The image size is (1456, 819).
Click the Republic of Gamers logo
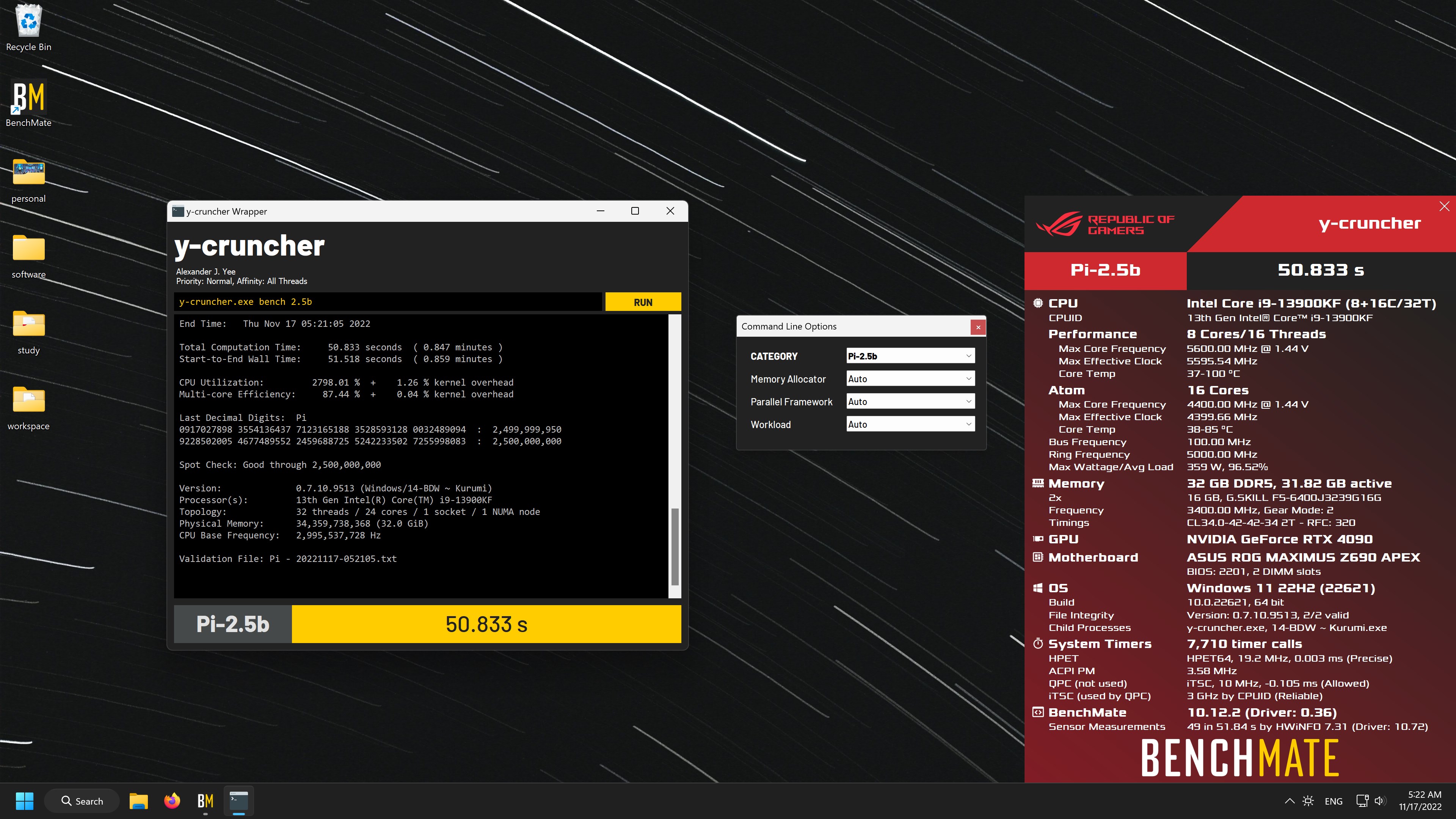[1105, 224]
